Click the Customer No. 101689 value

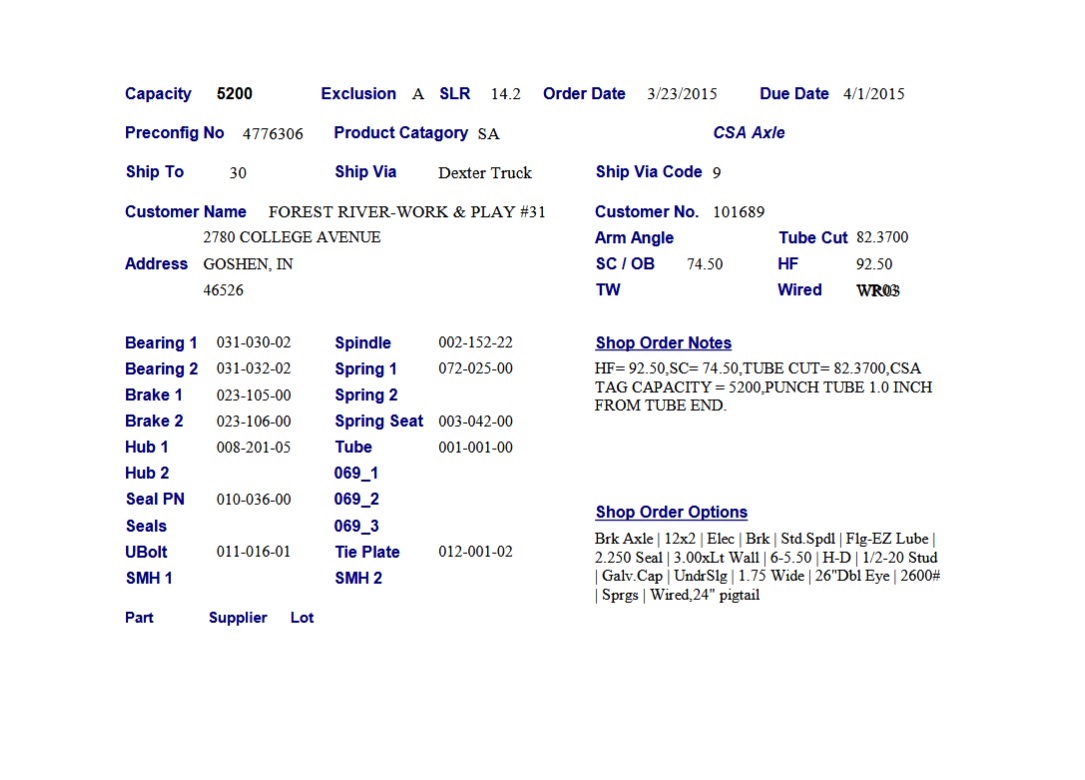pos(738,212)
